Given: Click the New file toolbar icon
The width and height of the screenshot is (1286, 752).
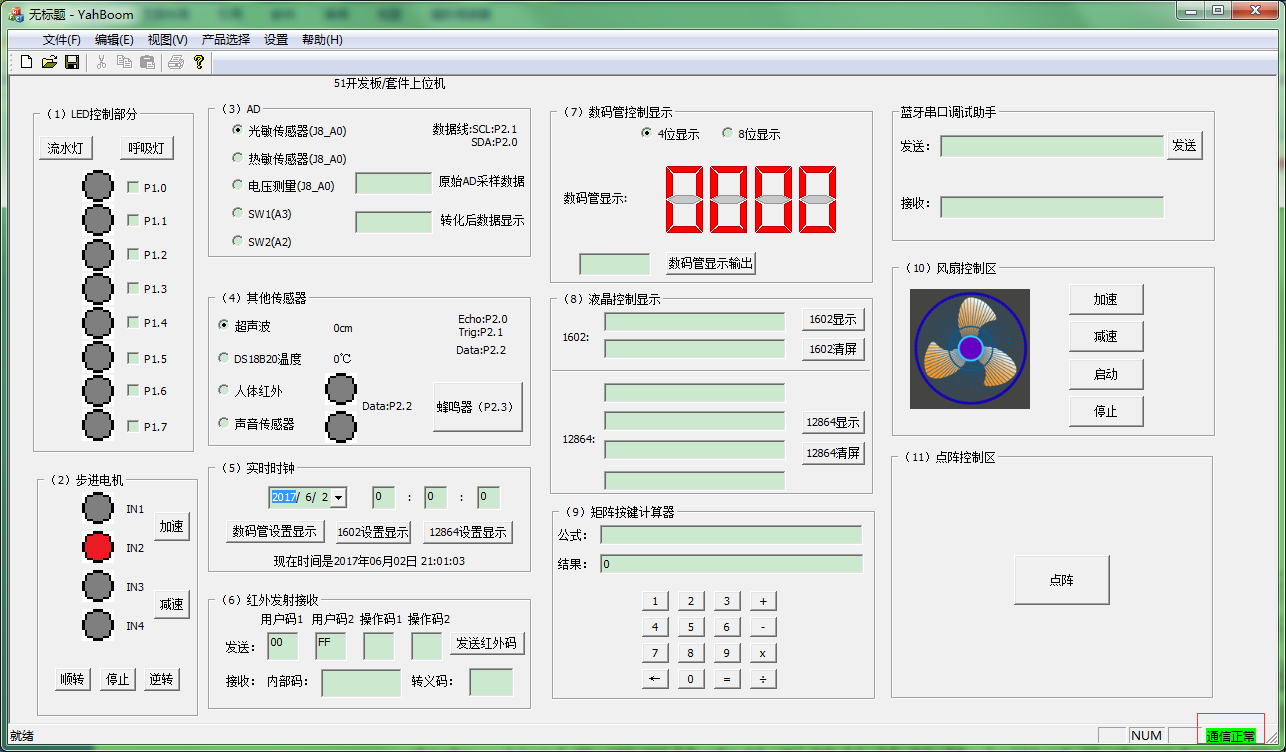Looking at the screenshot, I should click(27, 62).
